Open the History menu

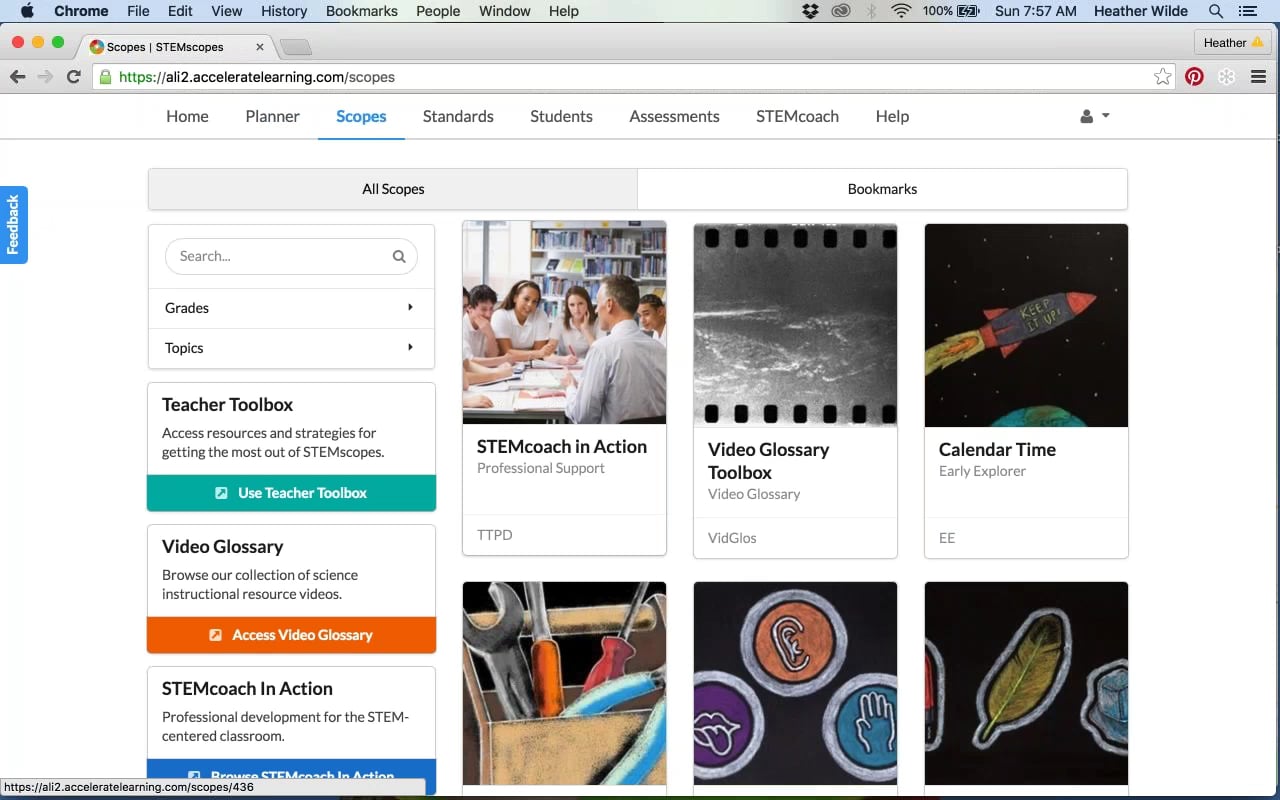pyautogui.click(x=284, y=11)
